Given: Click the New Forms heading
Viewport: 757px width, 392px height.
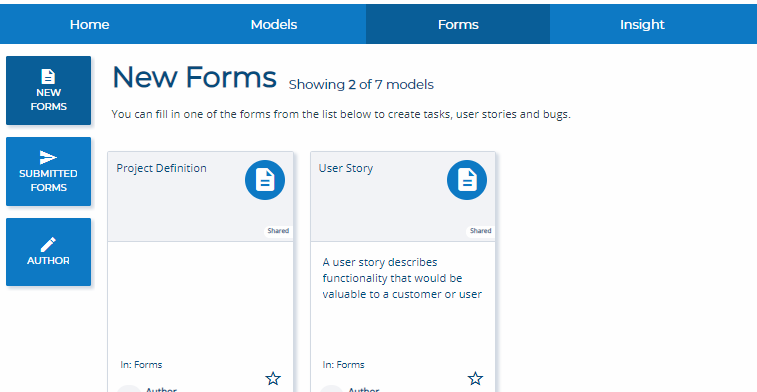Looking at the screenshot, I should point(194,77).
